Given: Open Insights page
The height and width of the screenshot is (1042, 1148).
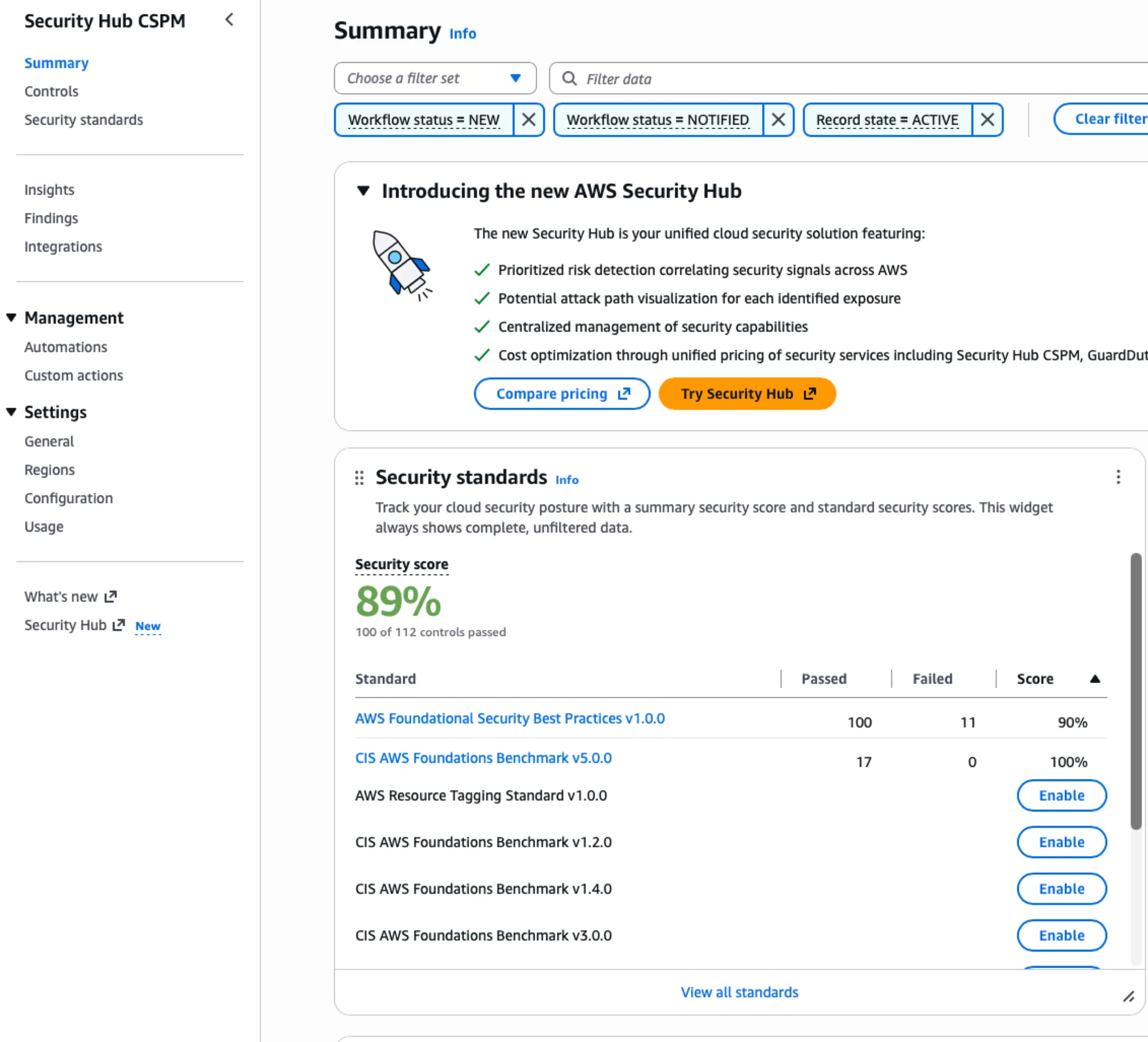Looking at the screenshot, I should coord(49,190).
